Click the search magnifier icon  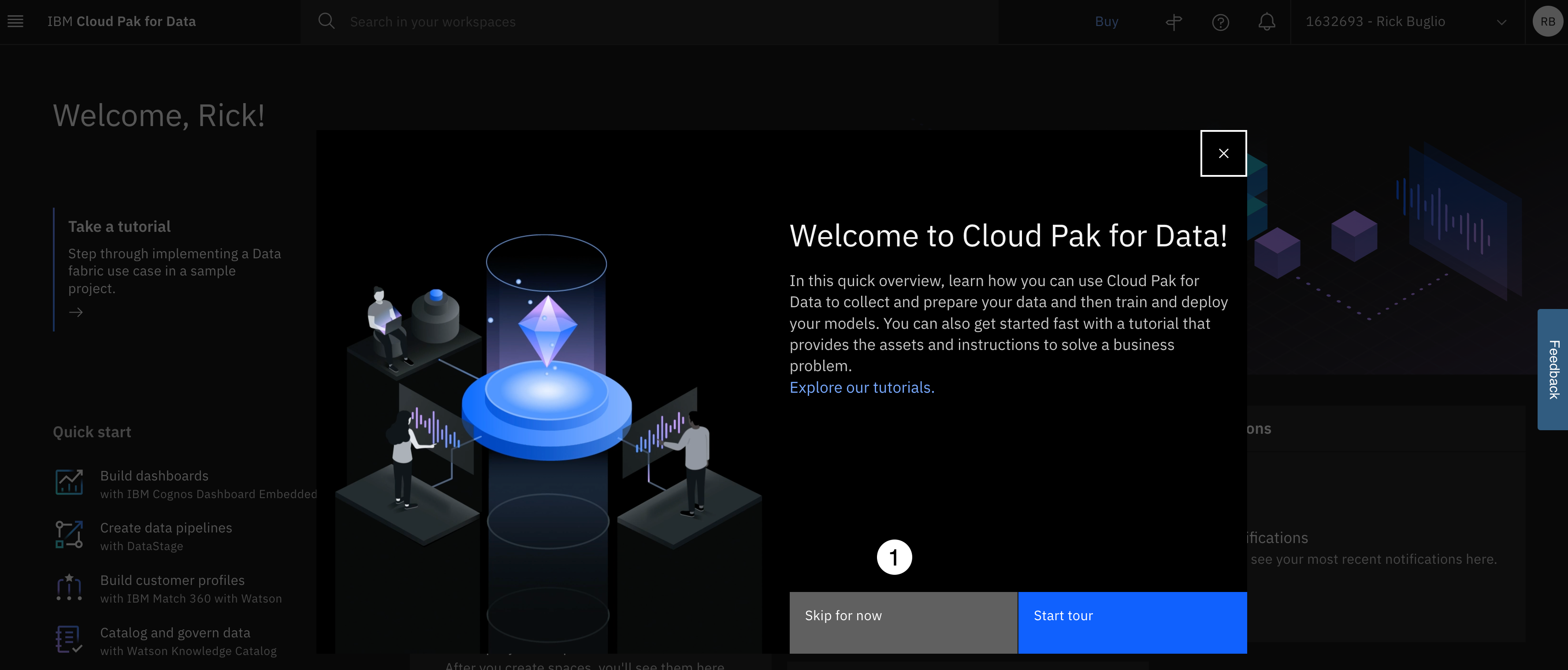coord(326,21)
